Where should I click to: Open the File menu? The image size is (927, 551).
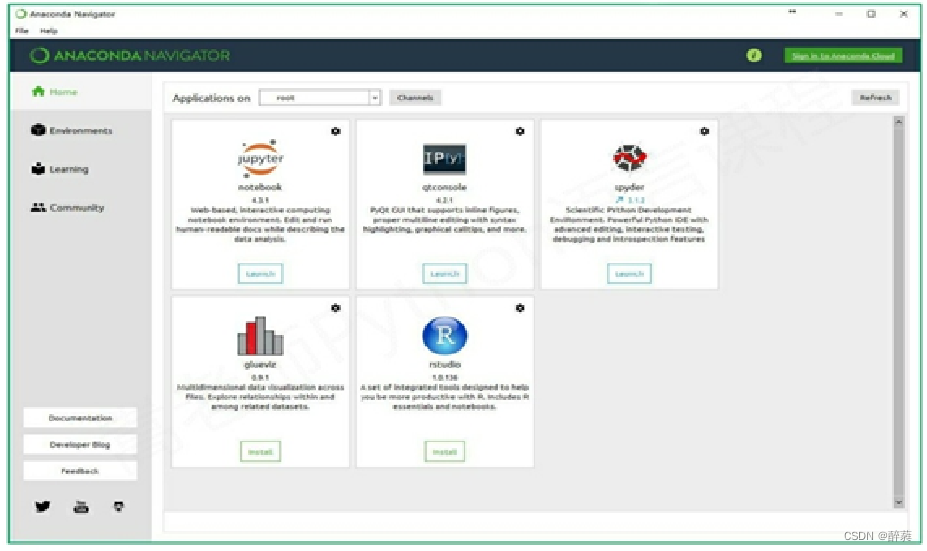tap(22, 31)
